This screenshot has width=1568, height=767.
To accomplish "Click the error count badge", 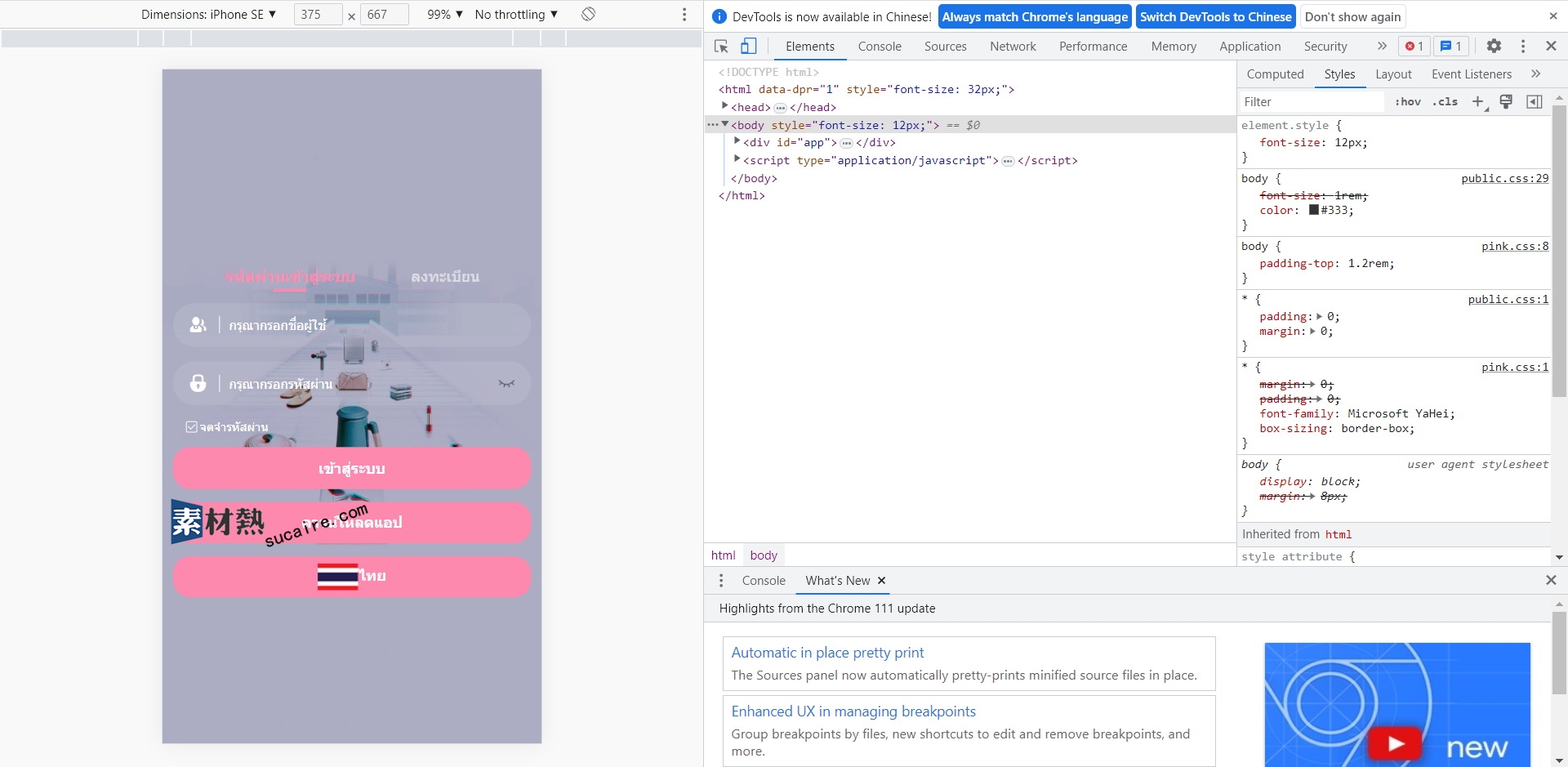I will [x=1414, y=47].
